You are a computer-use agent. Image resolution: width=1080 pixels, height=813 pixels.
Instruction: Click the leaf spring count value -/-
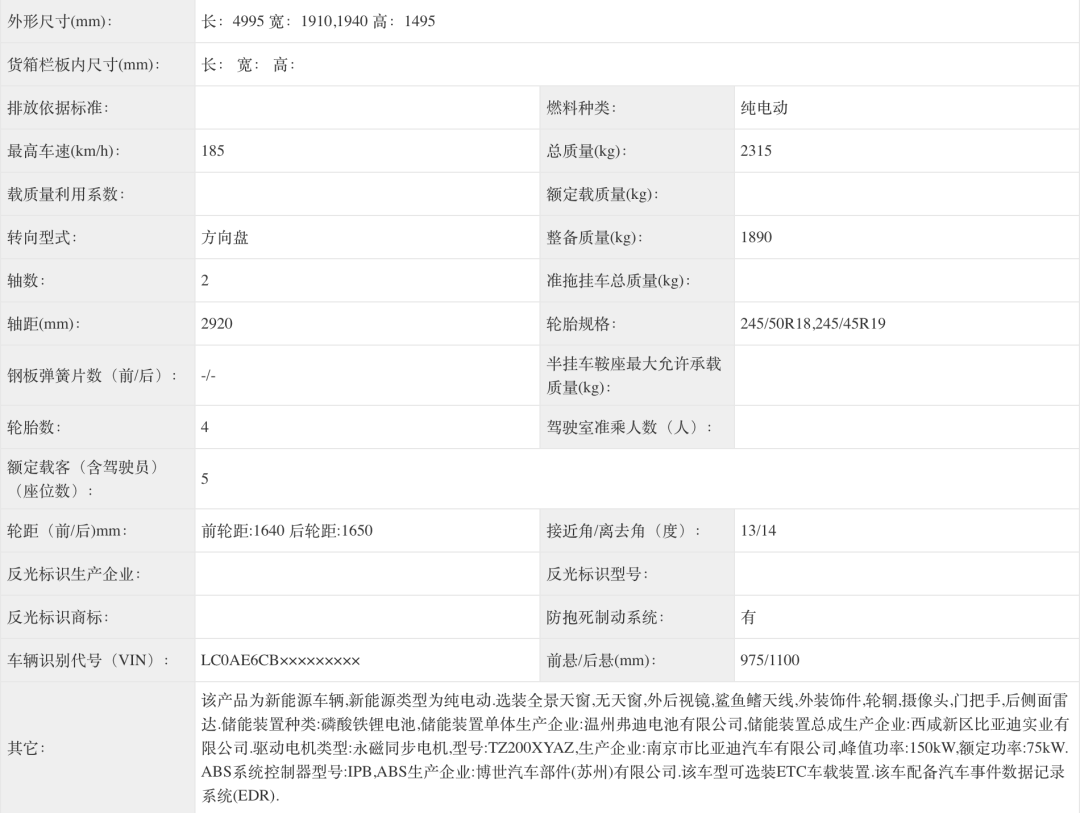208,375
